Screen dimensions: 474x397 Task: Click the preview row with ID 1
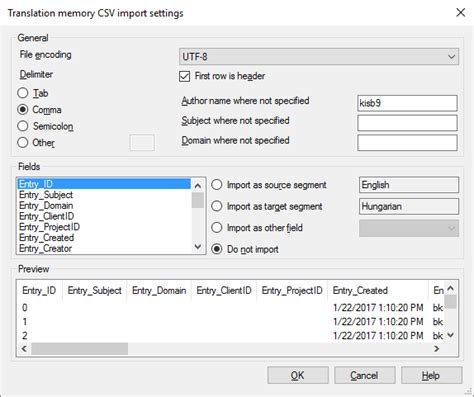click(x=231, y=322)
